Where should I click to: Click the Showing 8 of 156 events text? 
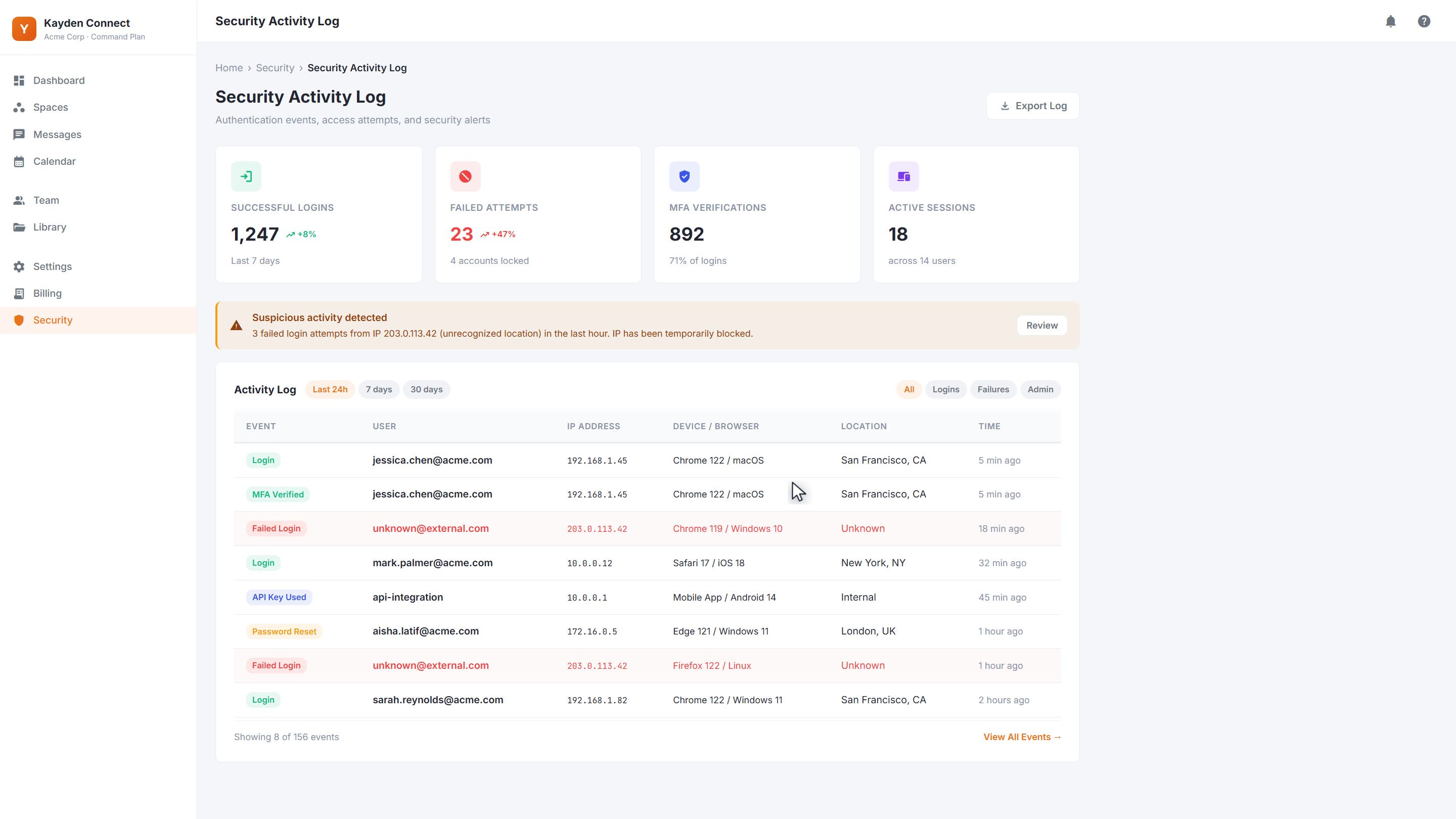pyautogui.click(x=287, y=737)
